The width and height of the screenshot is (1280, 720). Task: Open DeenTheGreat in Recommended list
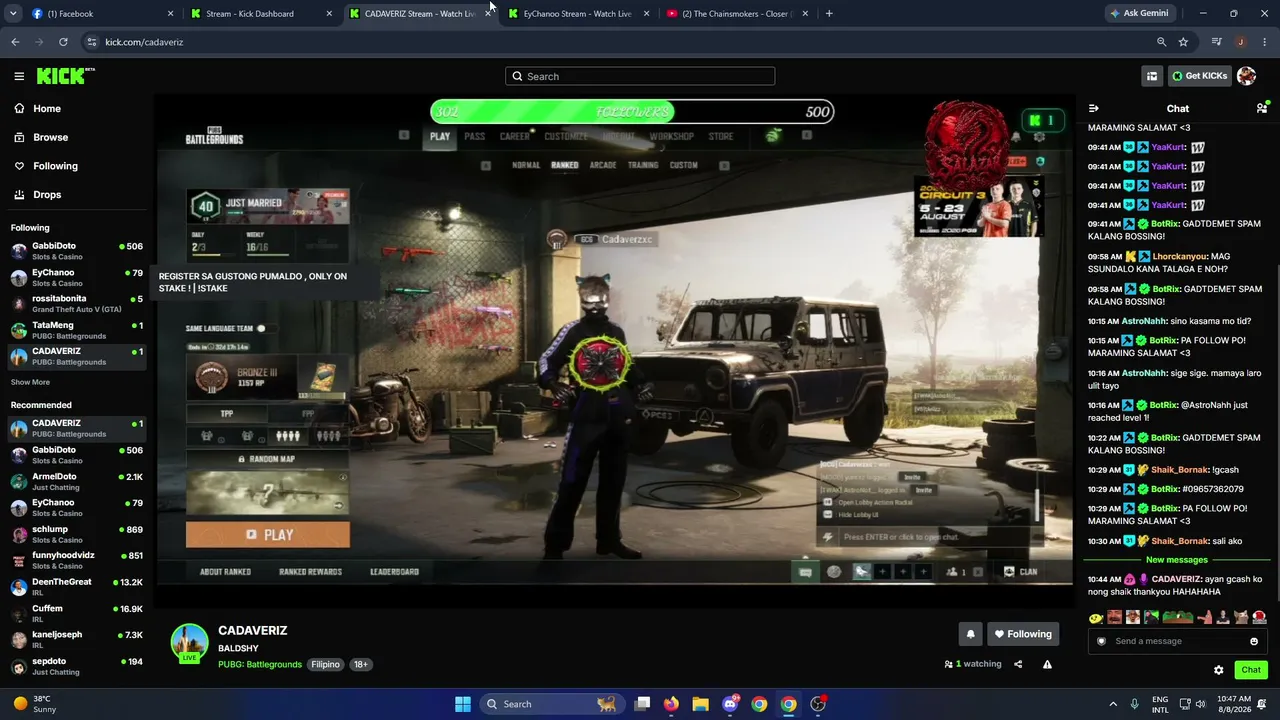(x=78, y=587)
